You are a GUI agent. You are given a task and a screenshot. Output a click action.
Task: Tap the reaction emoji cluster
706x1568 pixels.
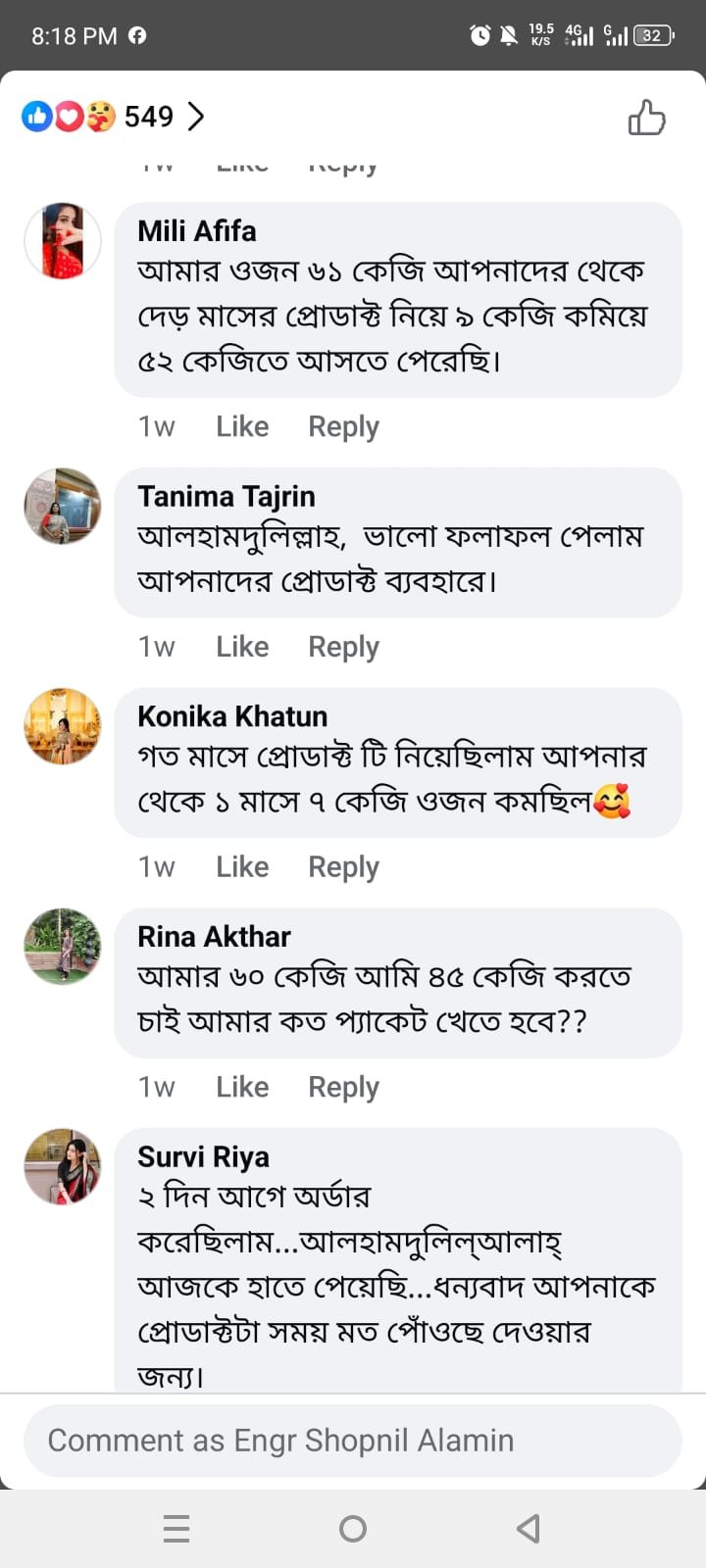tap(69, 117)
